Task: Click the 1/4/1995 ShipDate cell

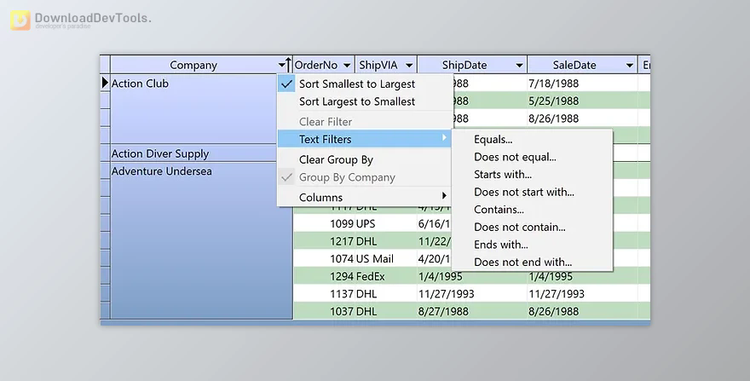Action: (x=472, y=276)
